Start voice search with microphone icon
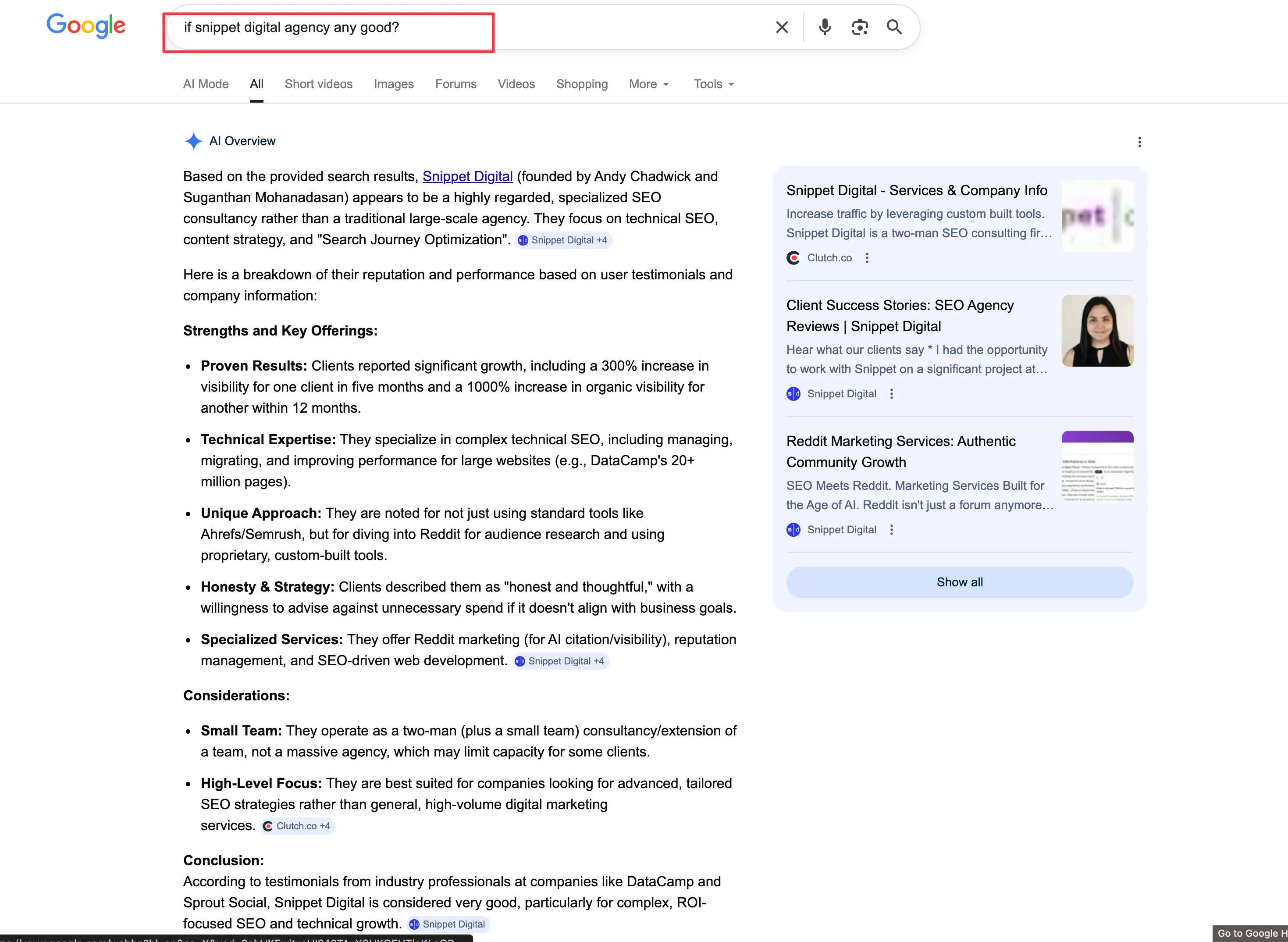 pos(824,27)
